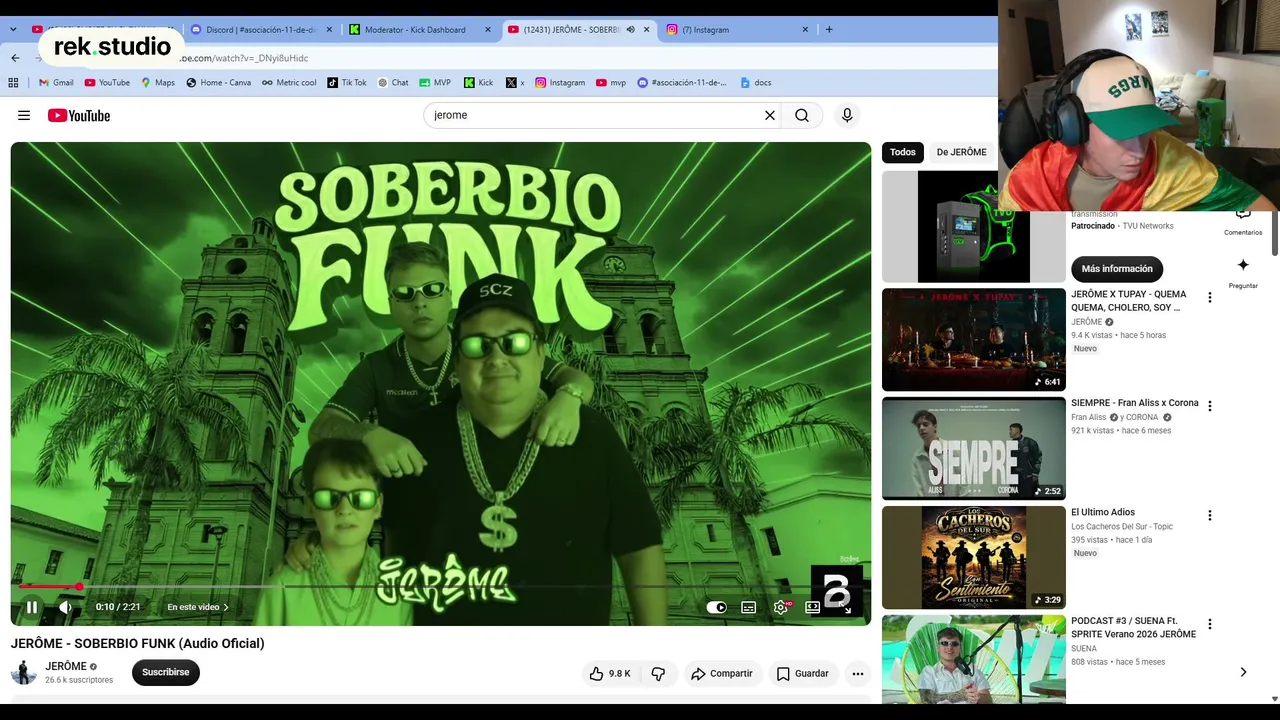Toggle the autoplay switch in the player
The height and width of the screenshot is (720, 1280).
pyautogui.click(x=717, y=607)
